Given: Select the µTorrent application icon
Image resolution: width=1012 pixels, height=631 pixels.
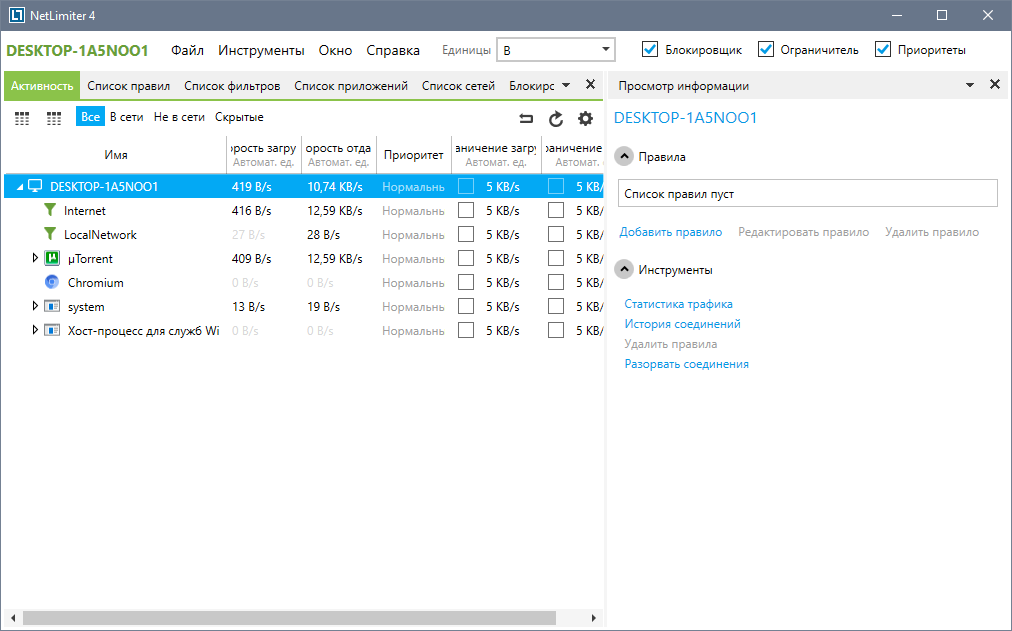Looking at the screenshot, I should (53, 259).
